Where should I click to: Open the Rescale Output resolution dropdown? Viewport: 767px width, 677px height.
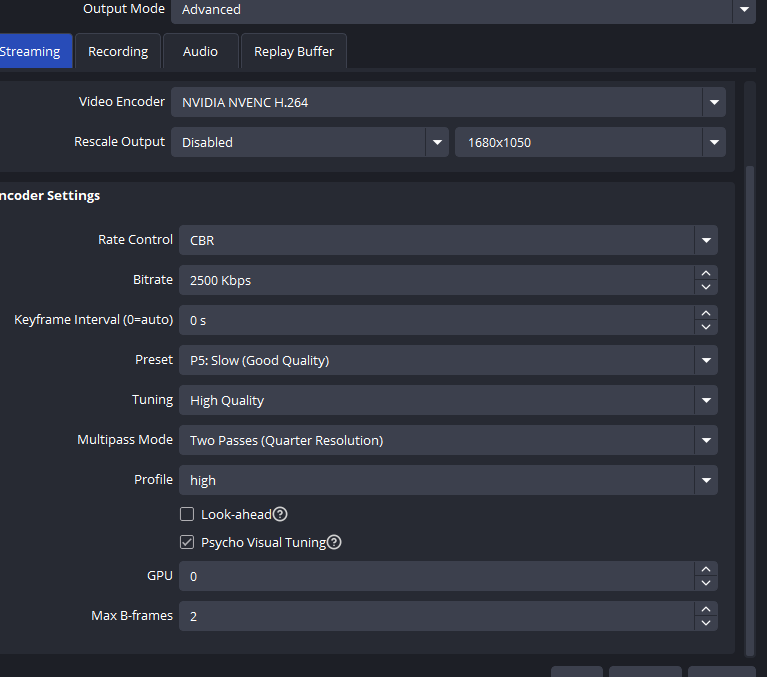pyautogui.click(x=590, y=142)
